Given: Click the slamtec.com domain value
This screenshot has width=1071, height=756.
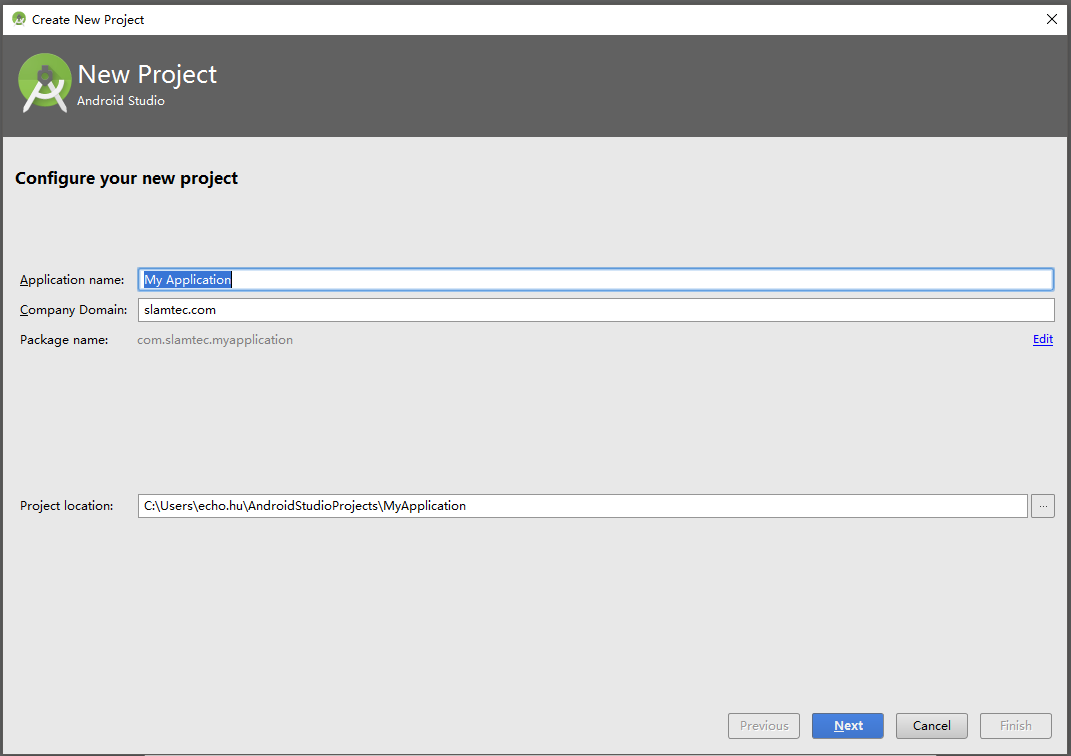Looking at the screenshot, I should tap(175, 309).
